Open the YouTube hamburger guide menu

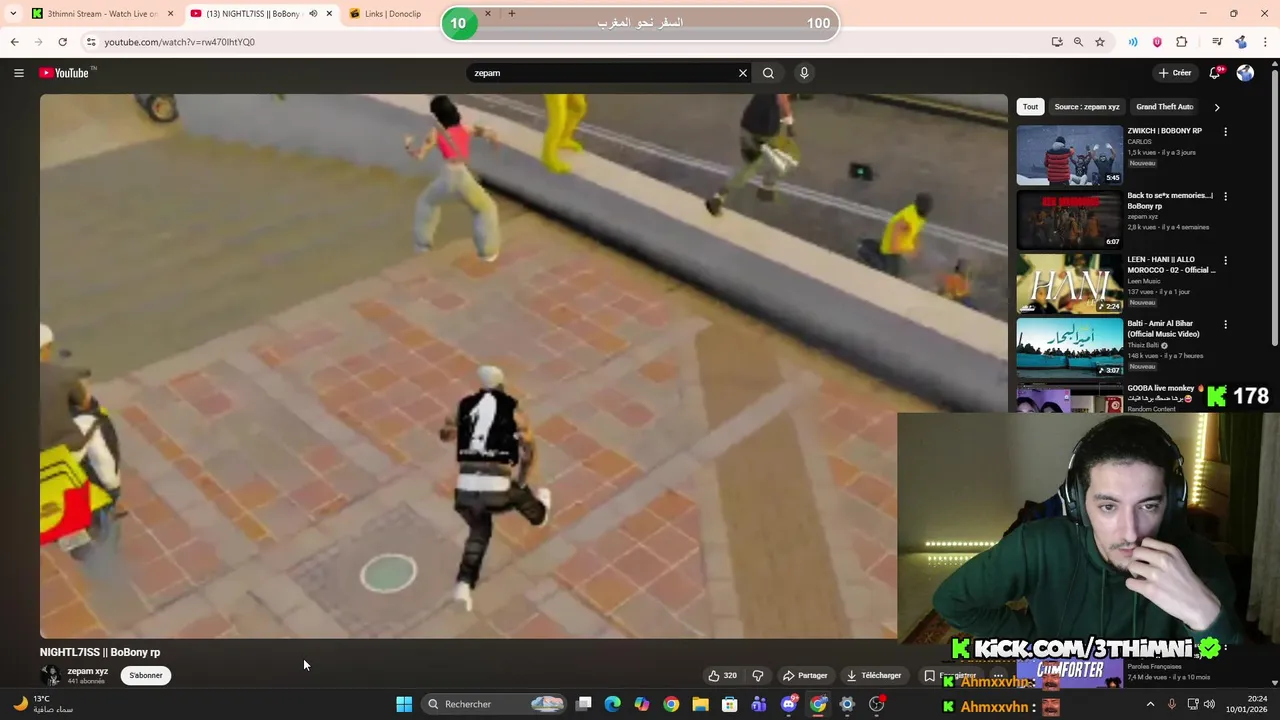coord(18,73)
